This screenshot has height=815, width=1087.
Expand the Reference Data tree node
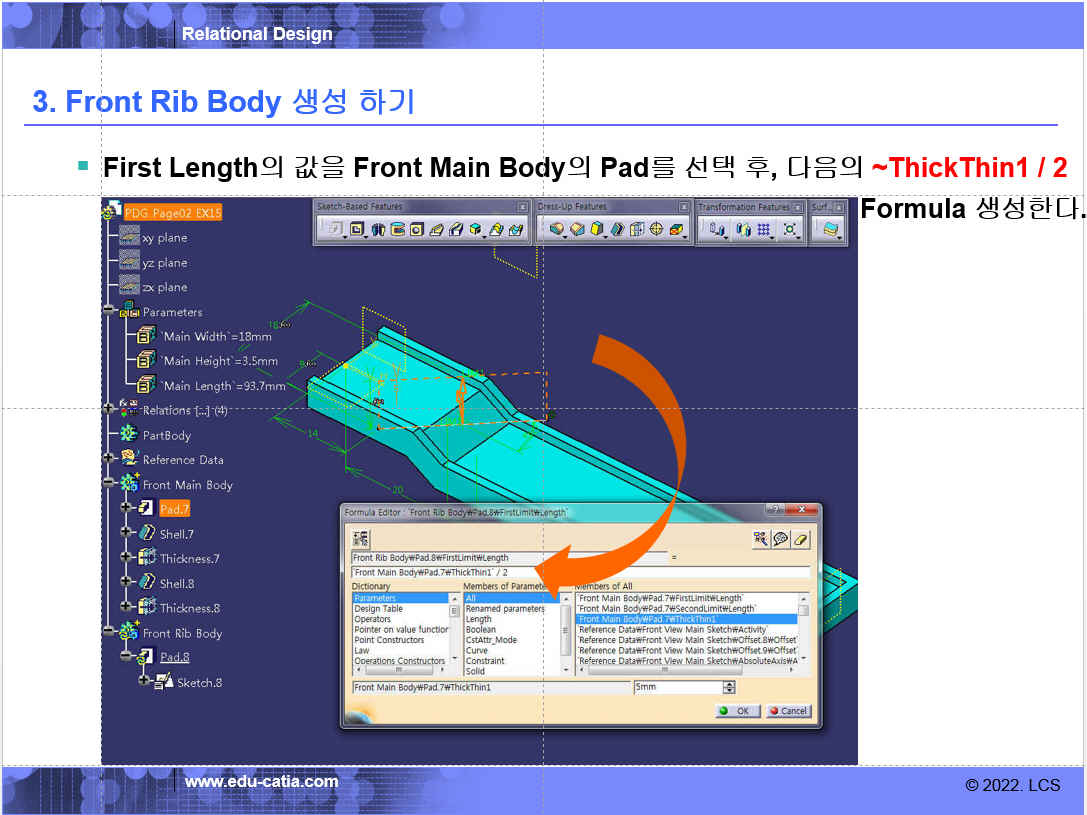click(x=108, y=459)
